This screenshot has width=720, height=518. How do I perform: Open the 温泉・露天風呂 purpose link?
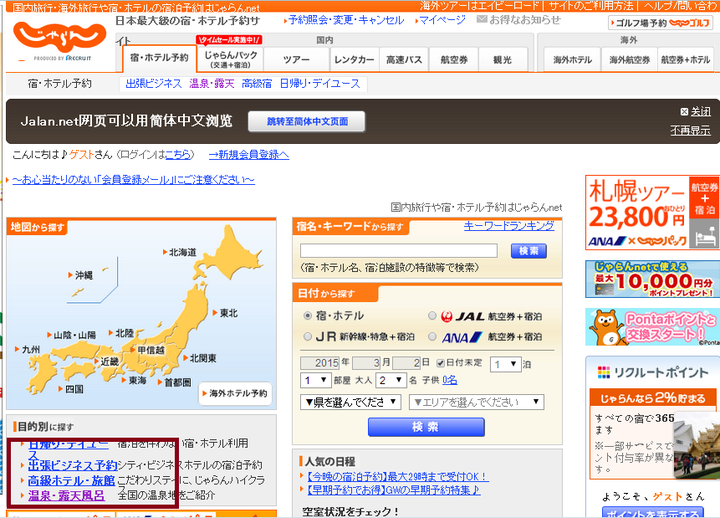[67, 495]
